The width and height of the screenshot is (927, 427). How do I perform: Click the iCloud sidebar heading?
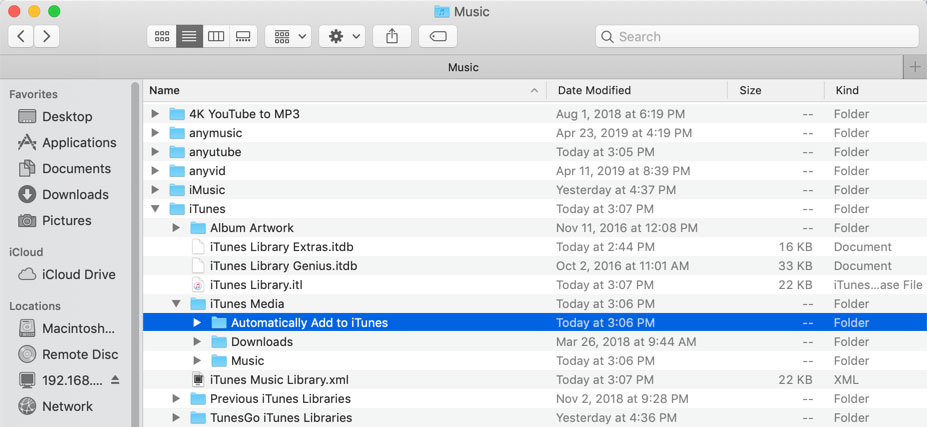tap(25, 252)
